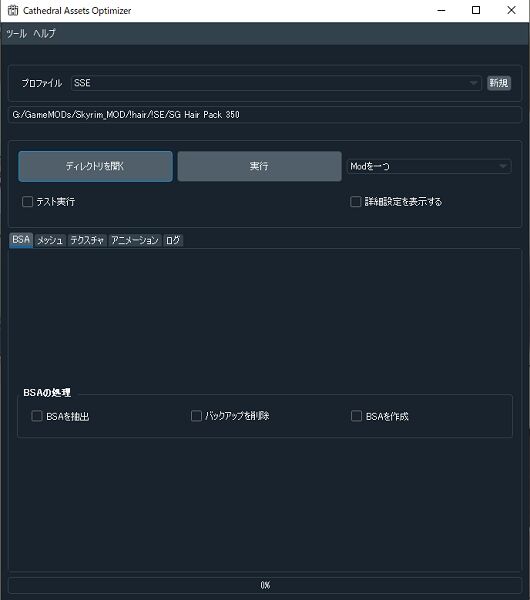Switch to the メッシュ tab
530x600 pixels.
coord(50,241)
